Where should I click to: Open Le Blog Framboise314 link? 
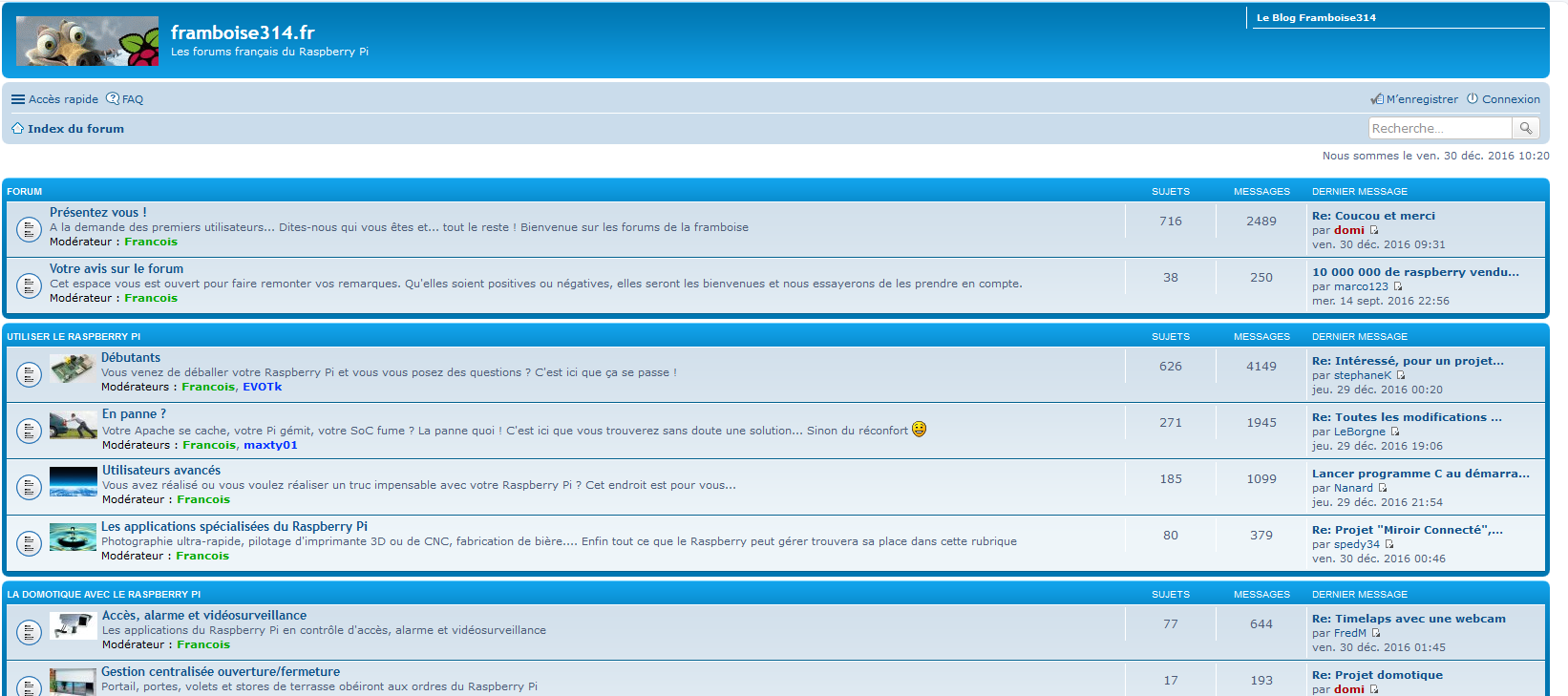tap(1316, 17)
